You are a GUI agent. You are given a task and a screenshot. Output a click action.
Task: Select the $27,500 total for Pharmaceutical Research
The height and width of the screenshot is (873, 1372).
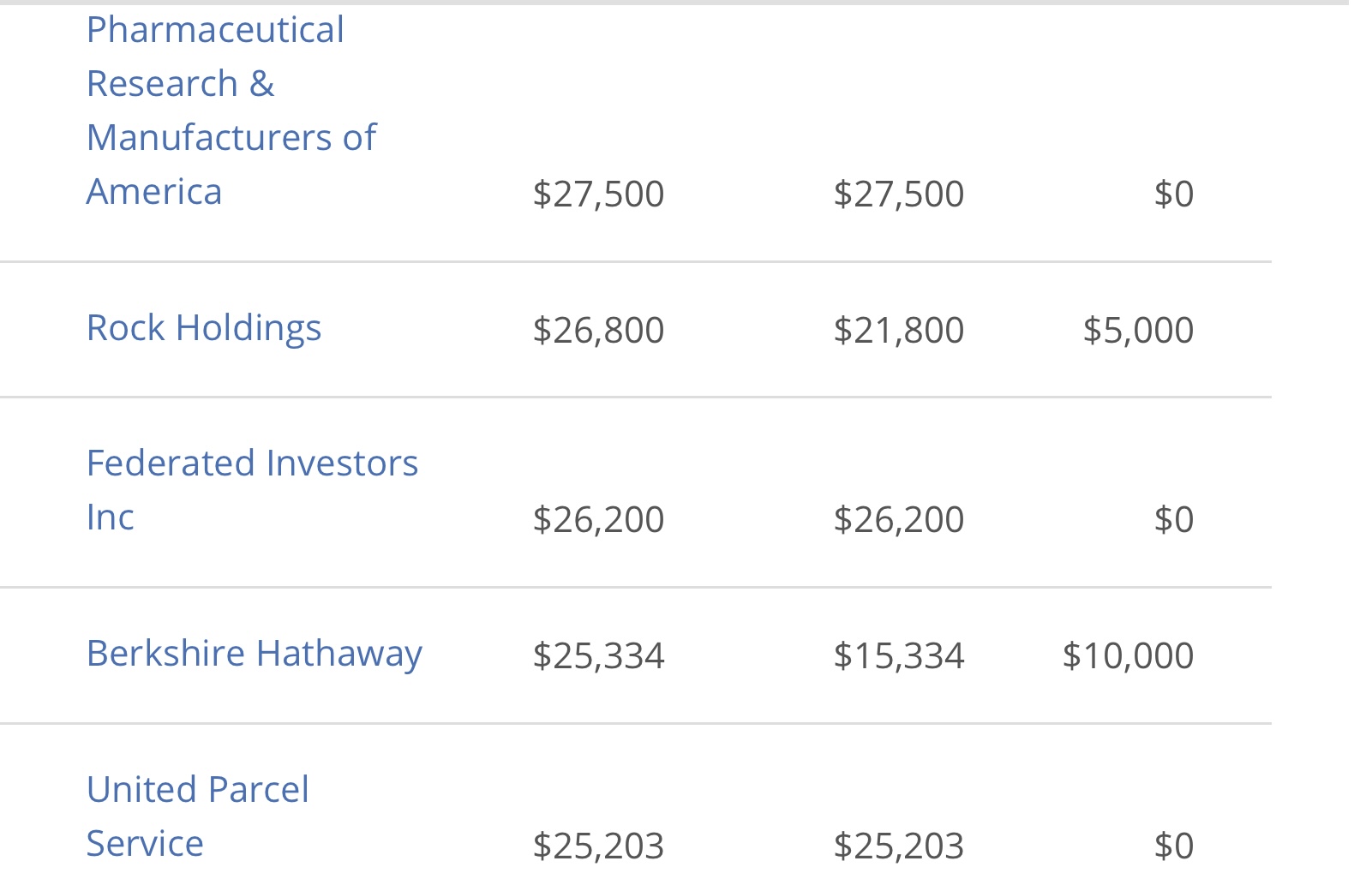pos(598,194)
